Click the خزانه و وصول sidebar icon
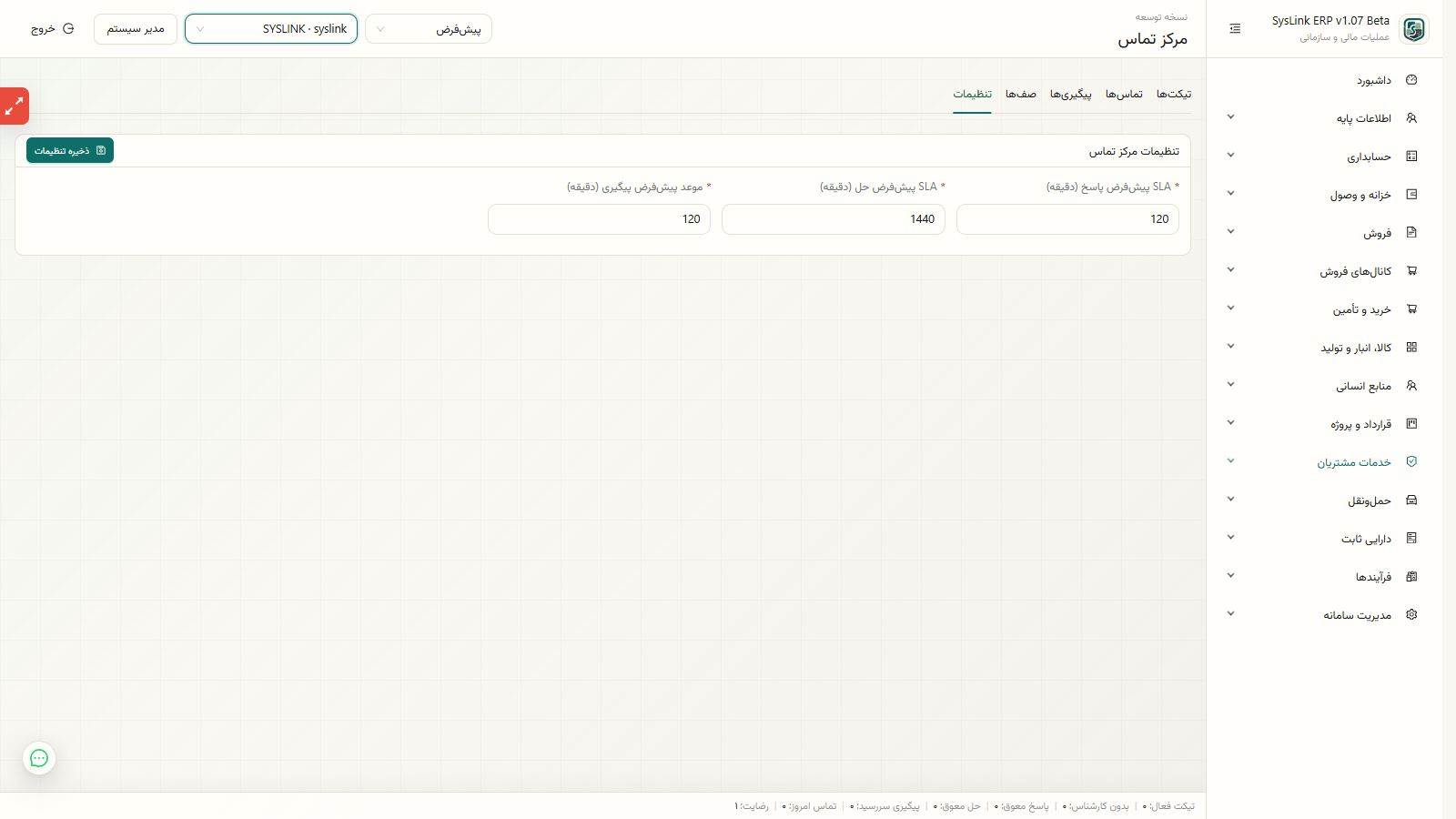The width and height of the screenshot is (1456, 819). 1411,195
